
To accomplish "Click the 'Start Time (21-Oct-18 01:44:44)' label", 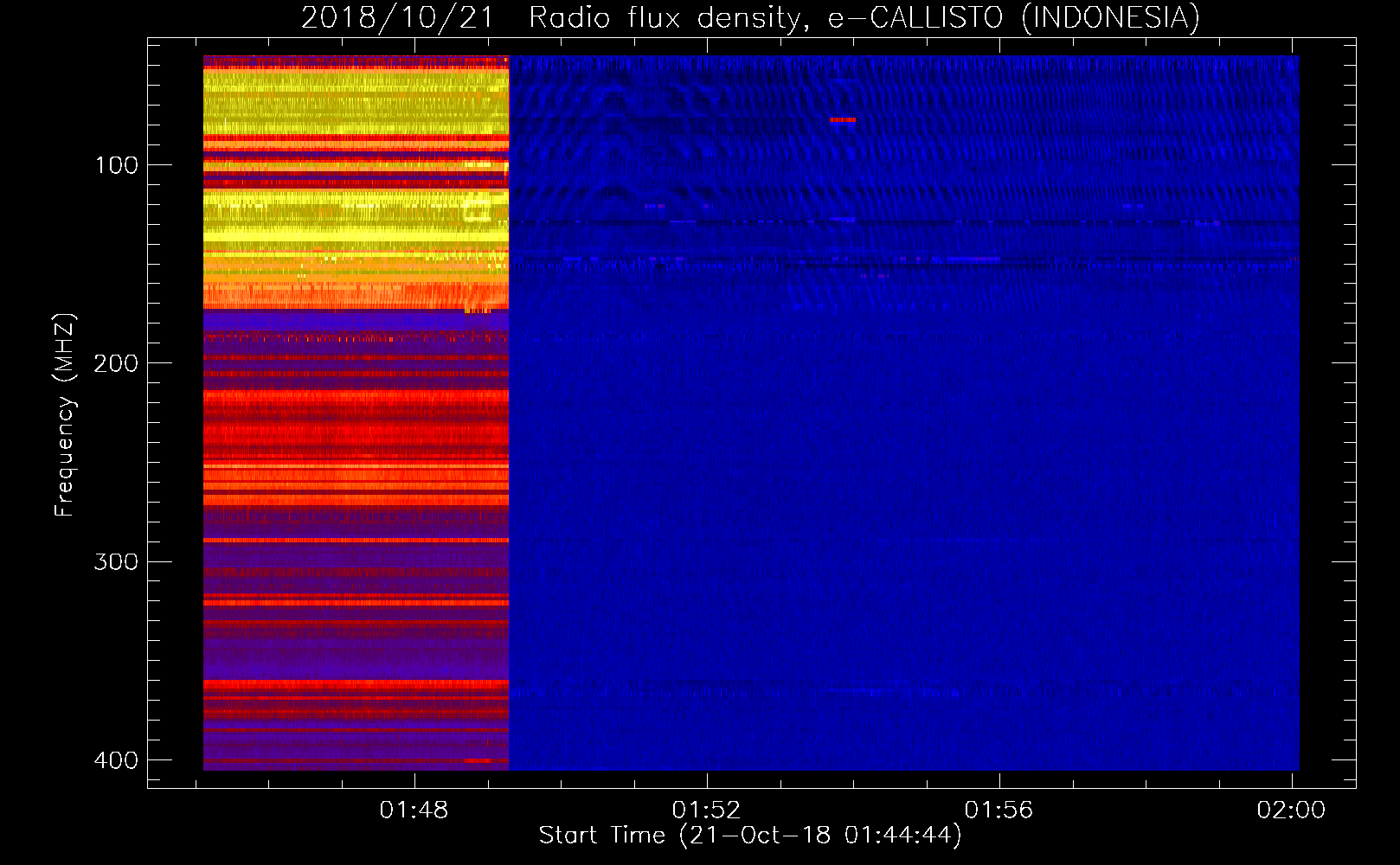I will pyautogui.click(x=750, y=836).
